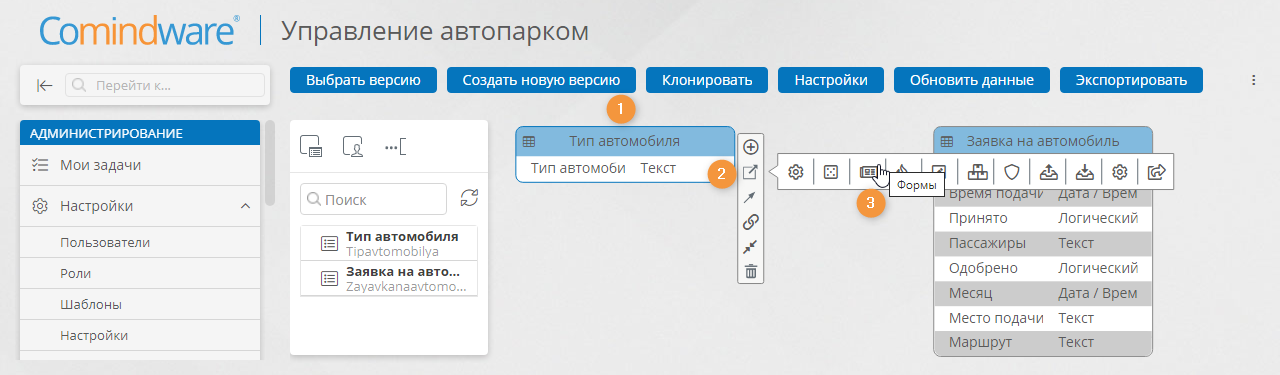
Task: Select the three-dots bracket icon in the template panel
Action: (x=395, y=147)
